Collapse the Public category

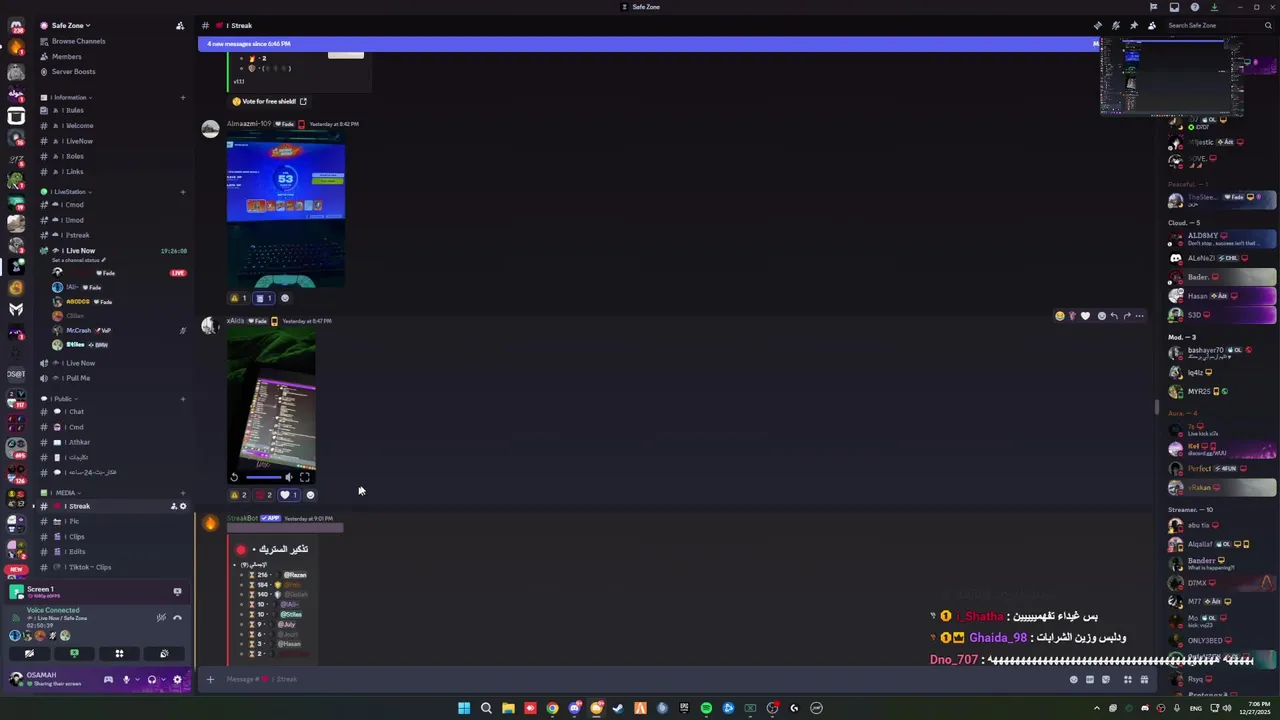pos(62,399)
